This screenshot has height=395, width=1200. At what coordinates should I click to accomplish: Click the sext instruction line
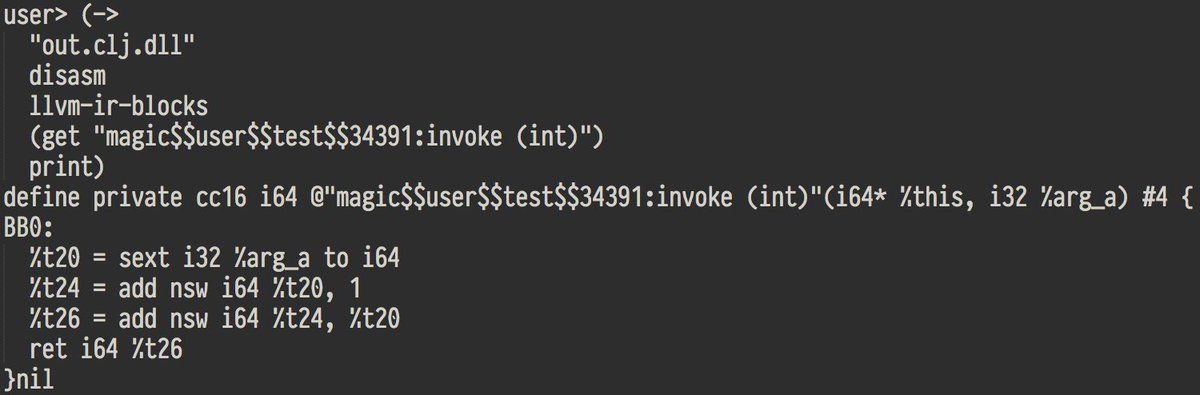[x=214, y=258]
